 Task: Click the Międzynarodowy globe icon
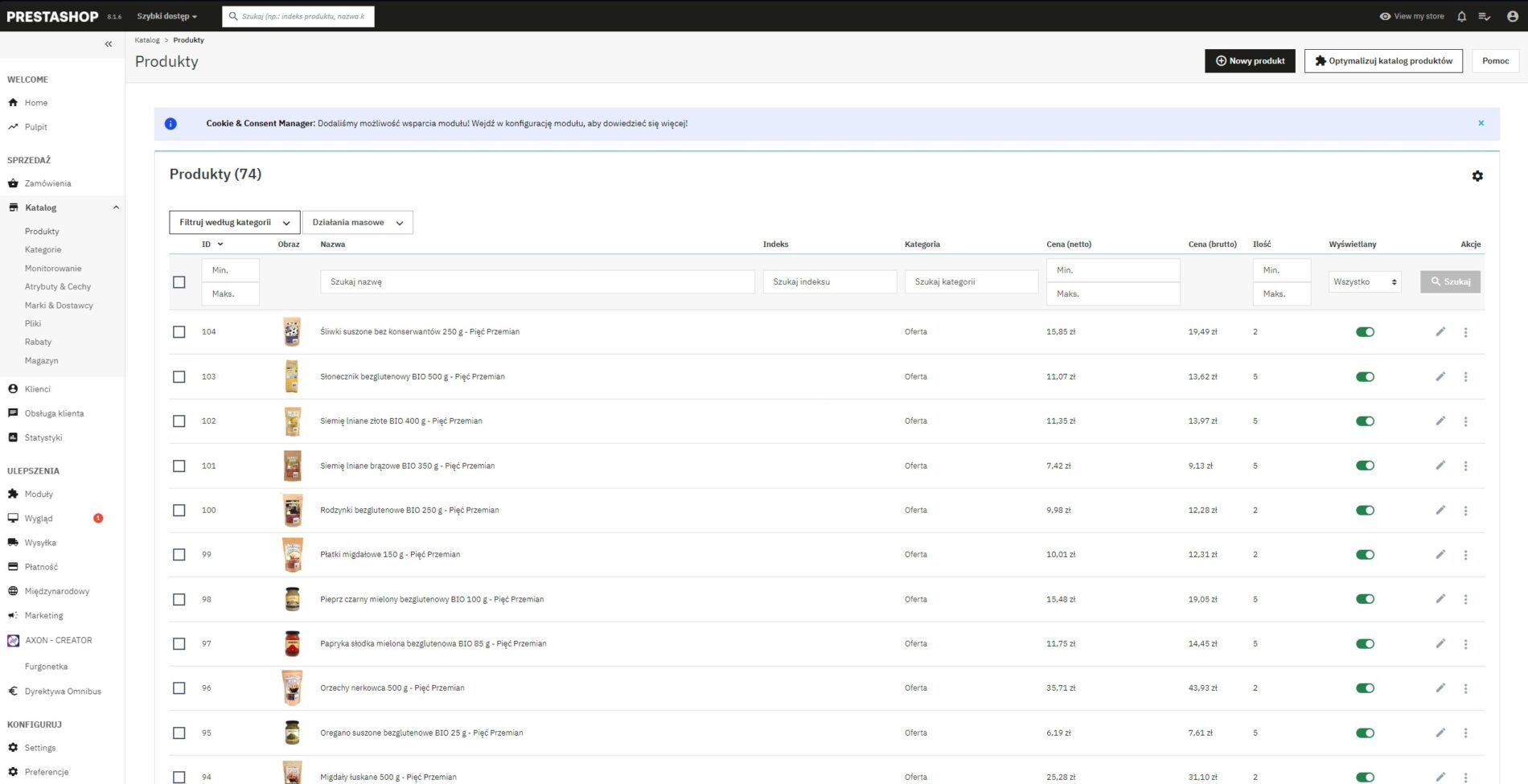(13, 591)
